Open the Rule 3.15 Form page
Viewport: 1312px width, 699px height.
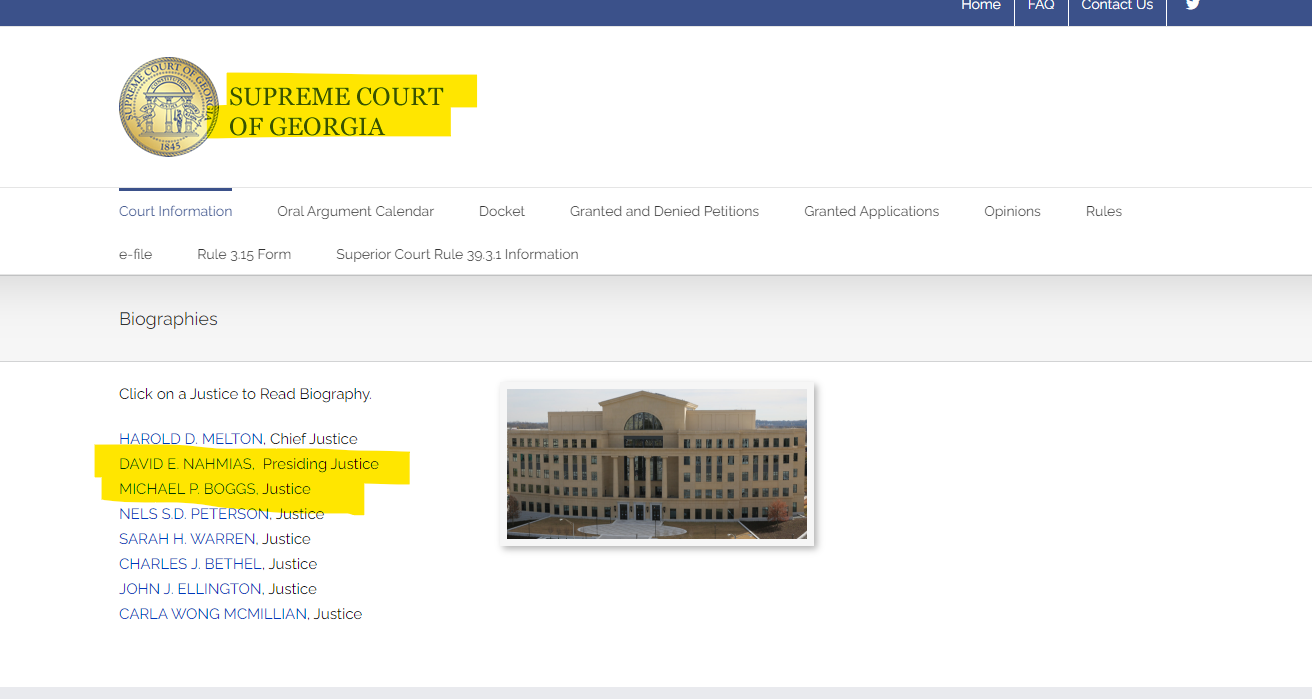244,254
